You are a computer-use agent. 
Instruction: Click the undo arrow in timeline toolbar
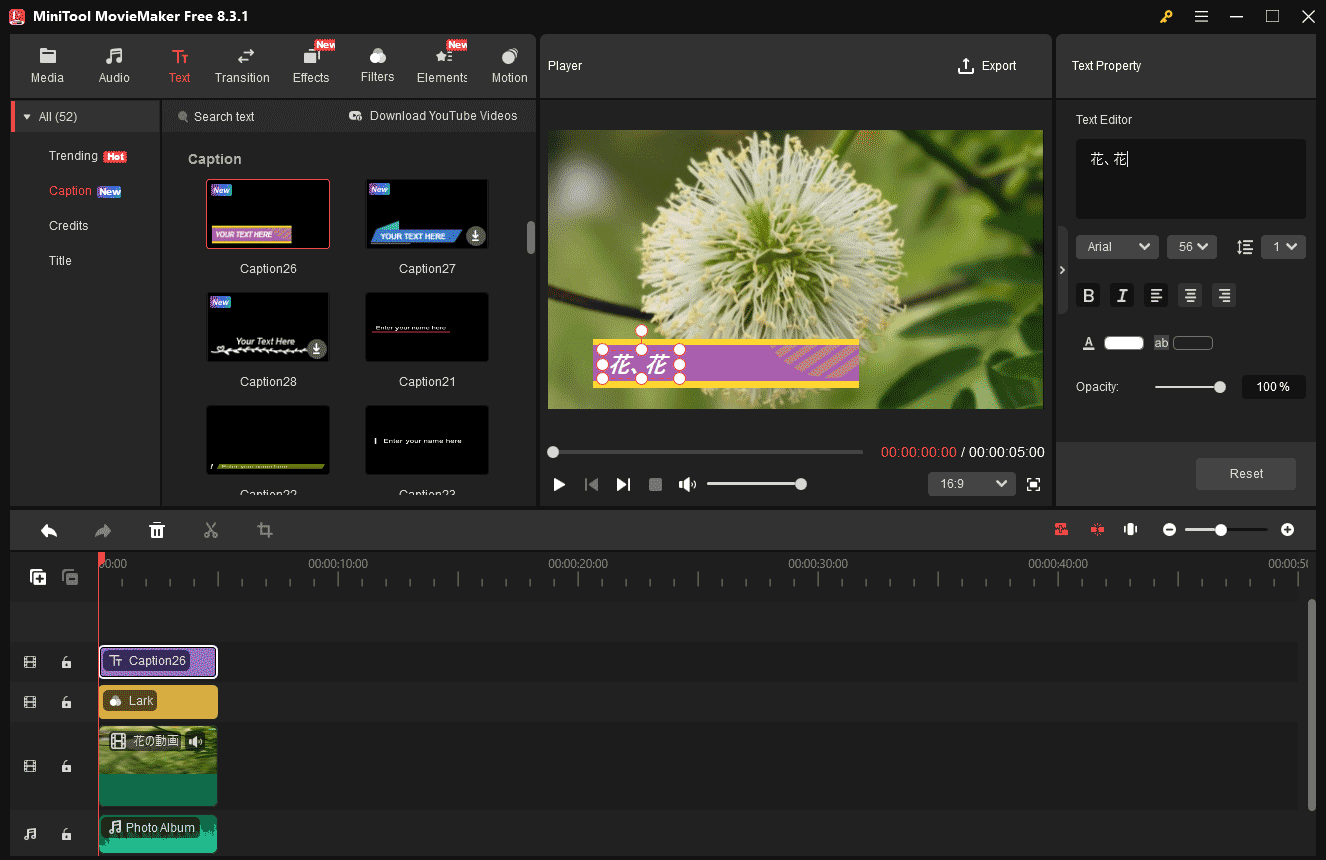(49, 530)
